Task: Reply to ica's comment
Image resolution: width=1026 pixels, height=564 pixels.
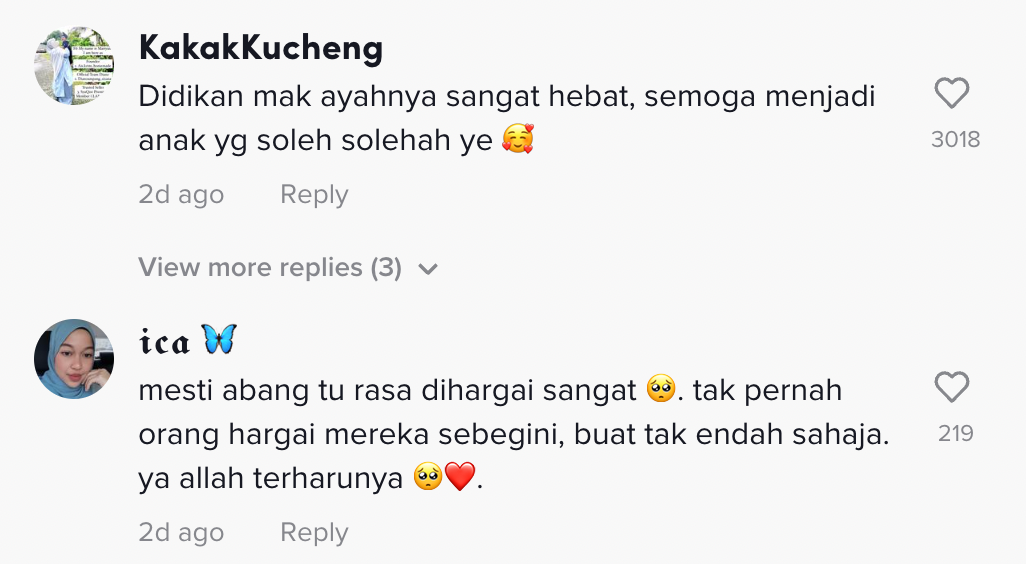Action: [x=314, y=533]
